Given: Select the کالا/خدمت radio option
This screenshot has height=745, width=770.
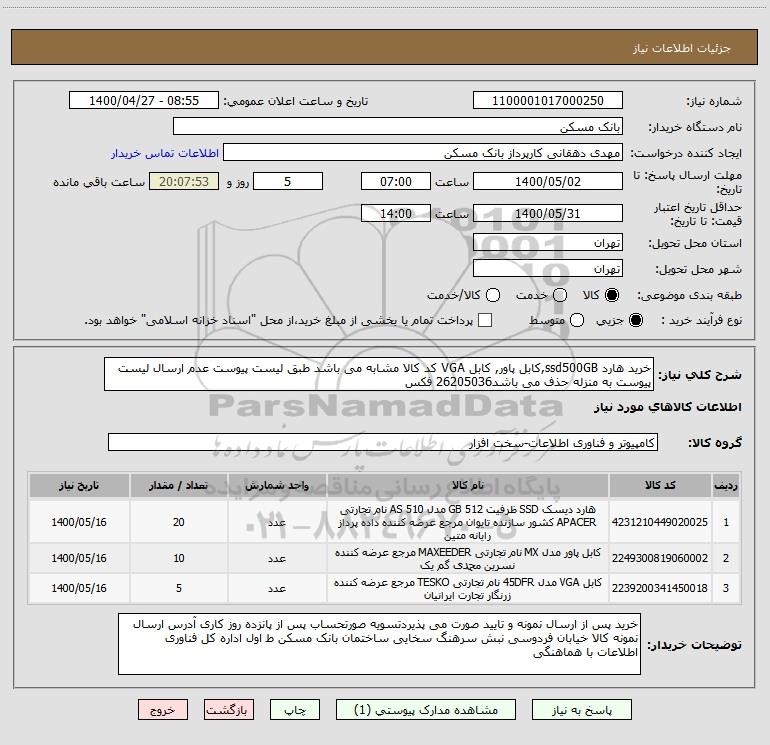Looking at the screenshot, I should [493, 295].
